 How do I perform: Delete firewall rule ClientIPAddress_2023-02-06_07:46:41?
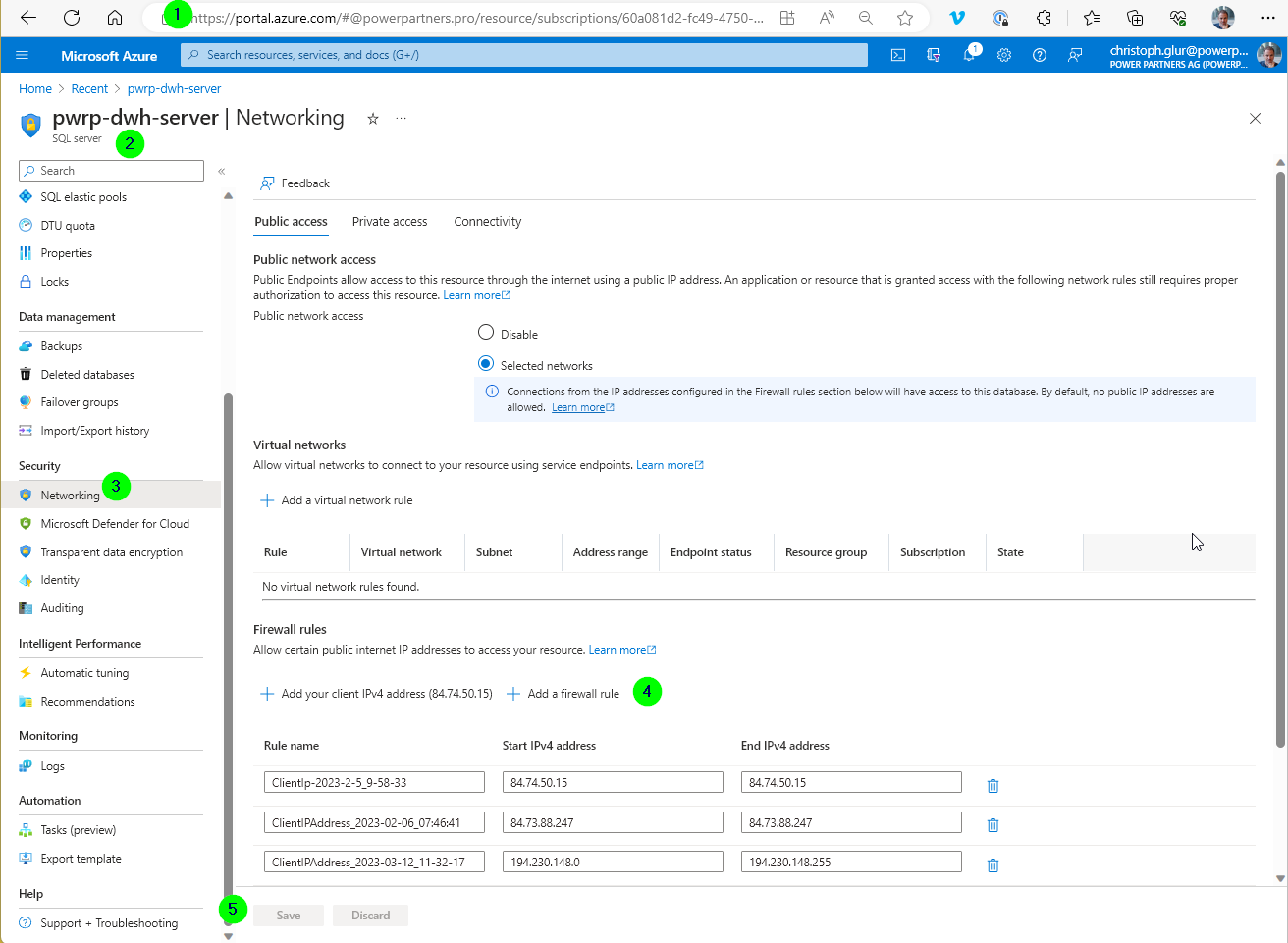pyautogui.click(x=993, y=824)
